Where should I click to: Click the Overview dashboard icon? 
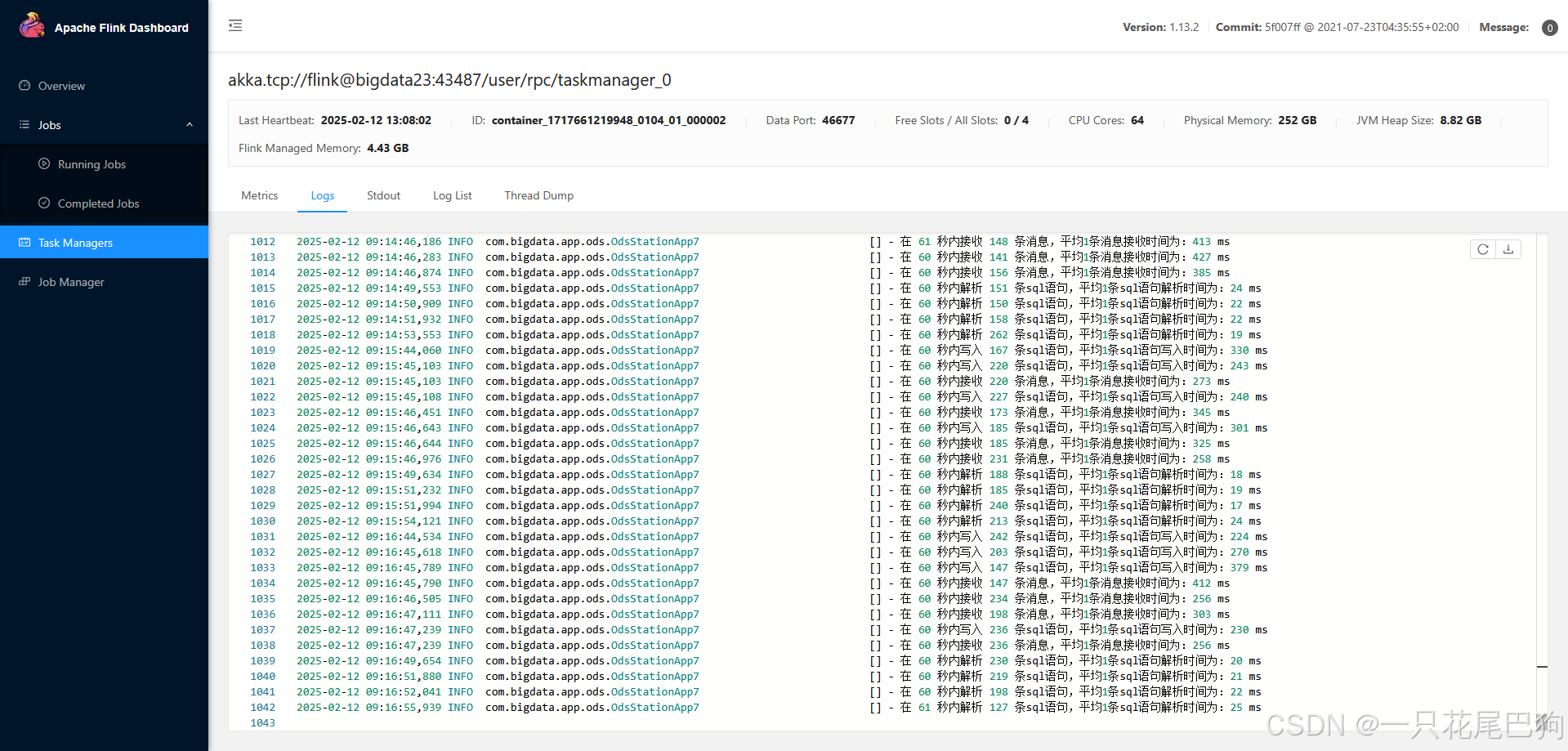(x=25, y=85)
